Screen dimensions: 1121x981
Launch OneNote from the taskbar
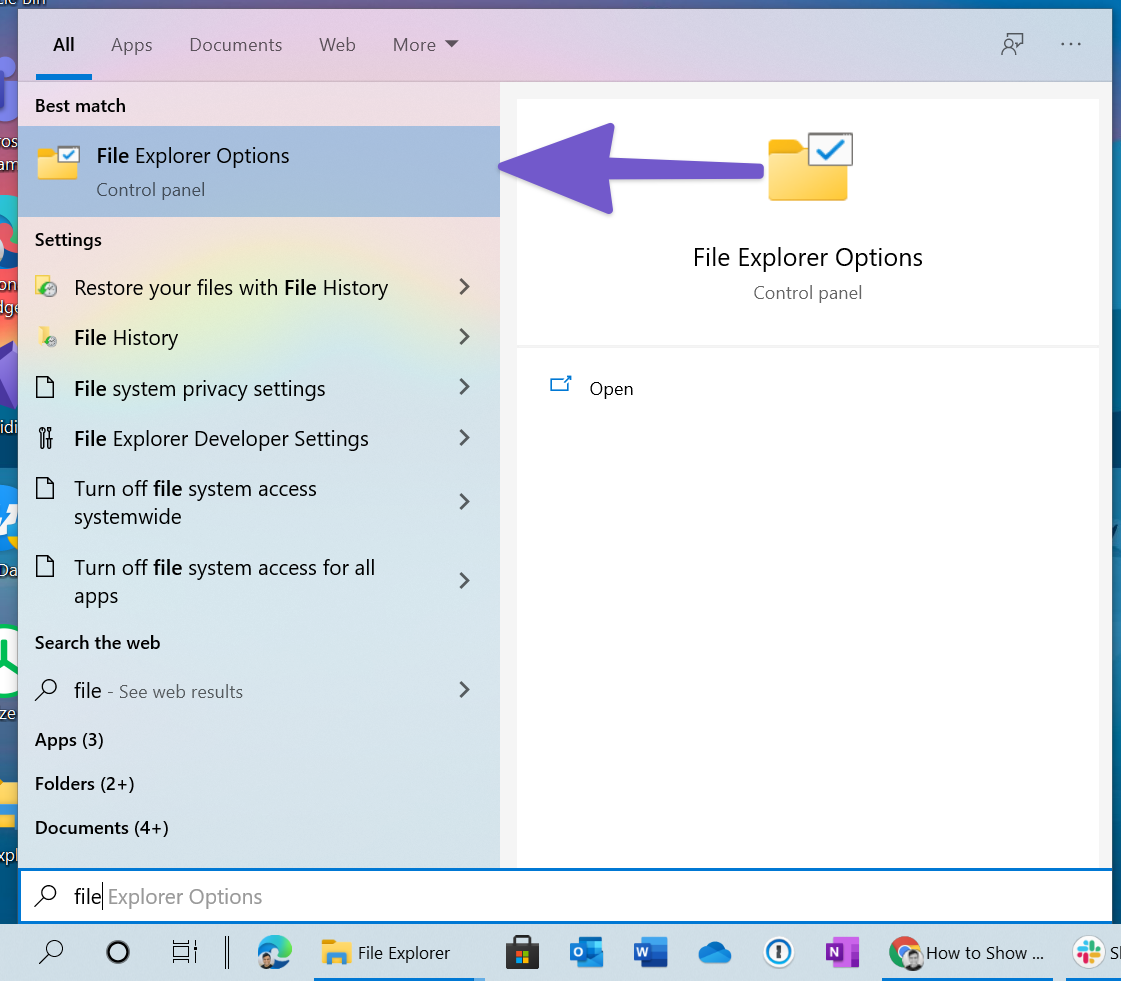[842, 952]
